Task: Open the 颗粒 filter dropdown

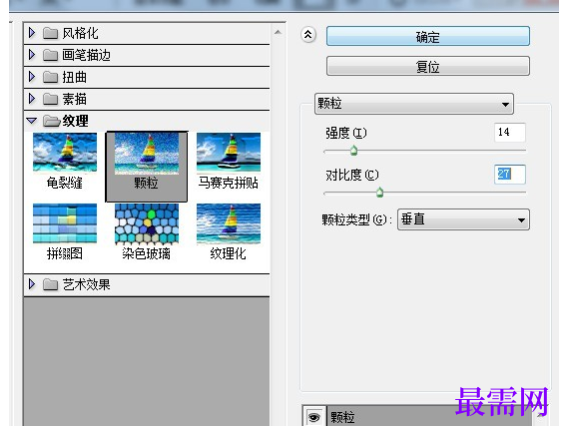Action: pyautogui.click(x=414, y=104)
